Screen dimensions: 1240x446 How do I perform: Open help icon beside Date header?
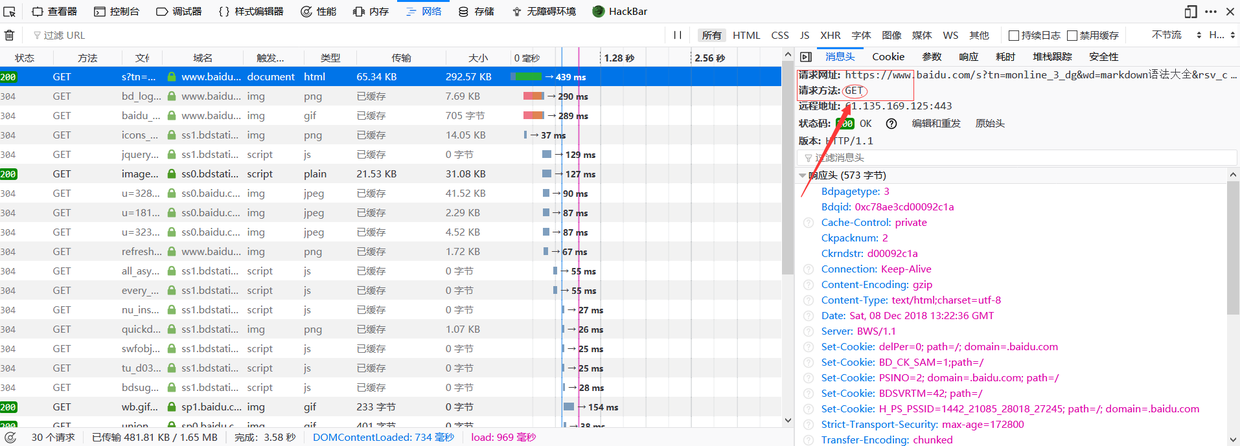click(808, 315)
